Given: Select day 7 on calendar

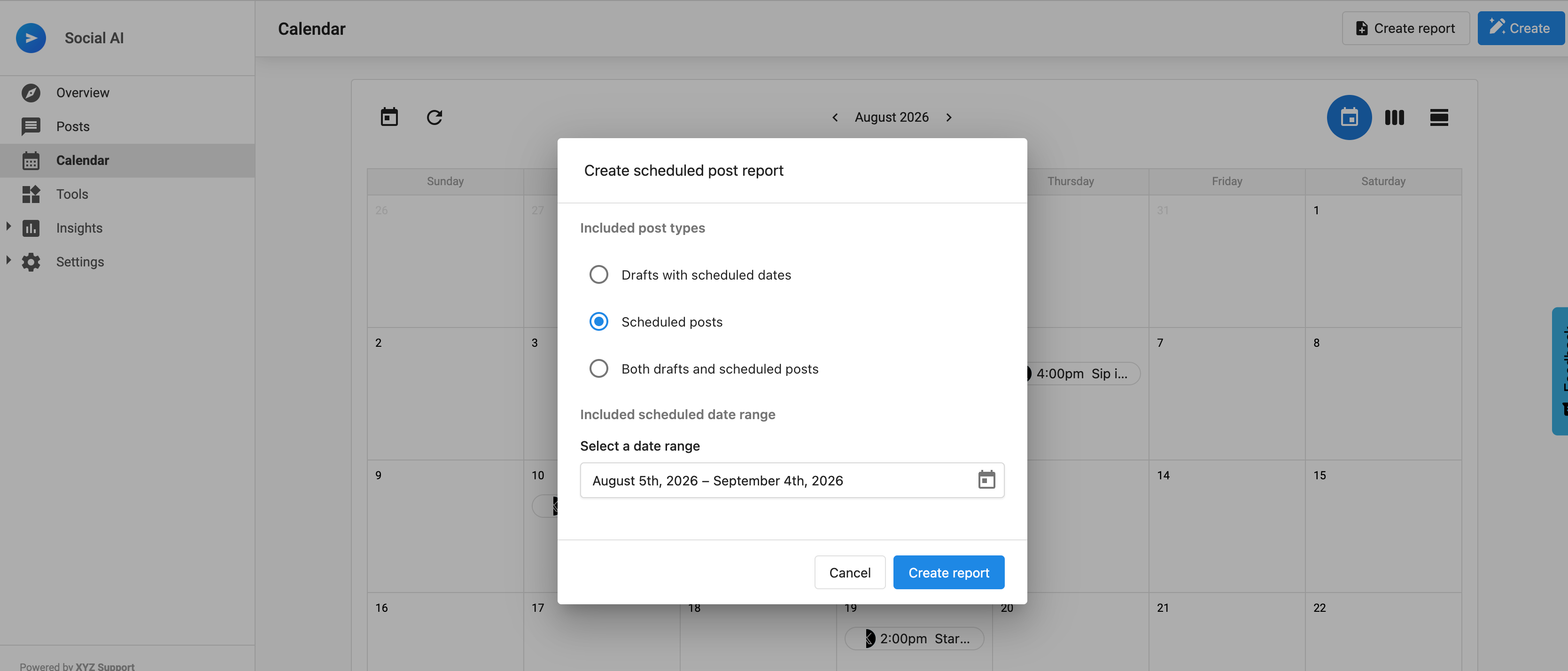Looking at the screenshot, I should [x=1226, y=394].
